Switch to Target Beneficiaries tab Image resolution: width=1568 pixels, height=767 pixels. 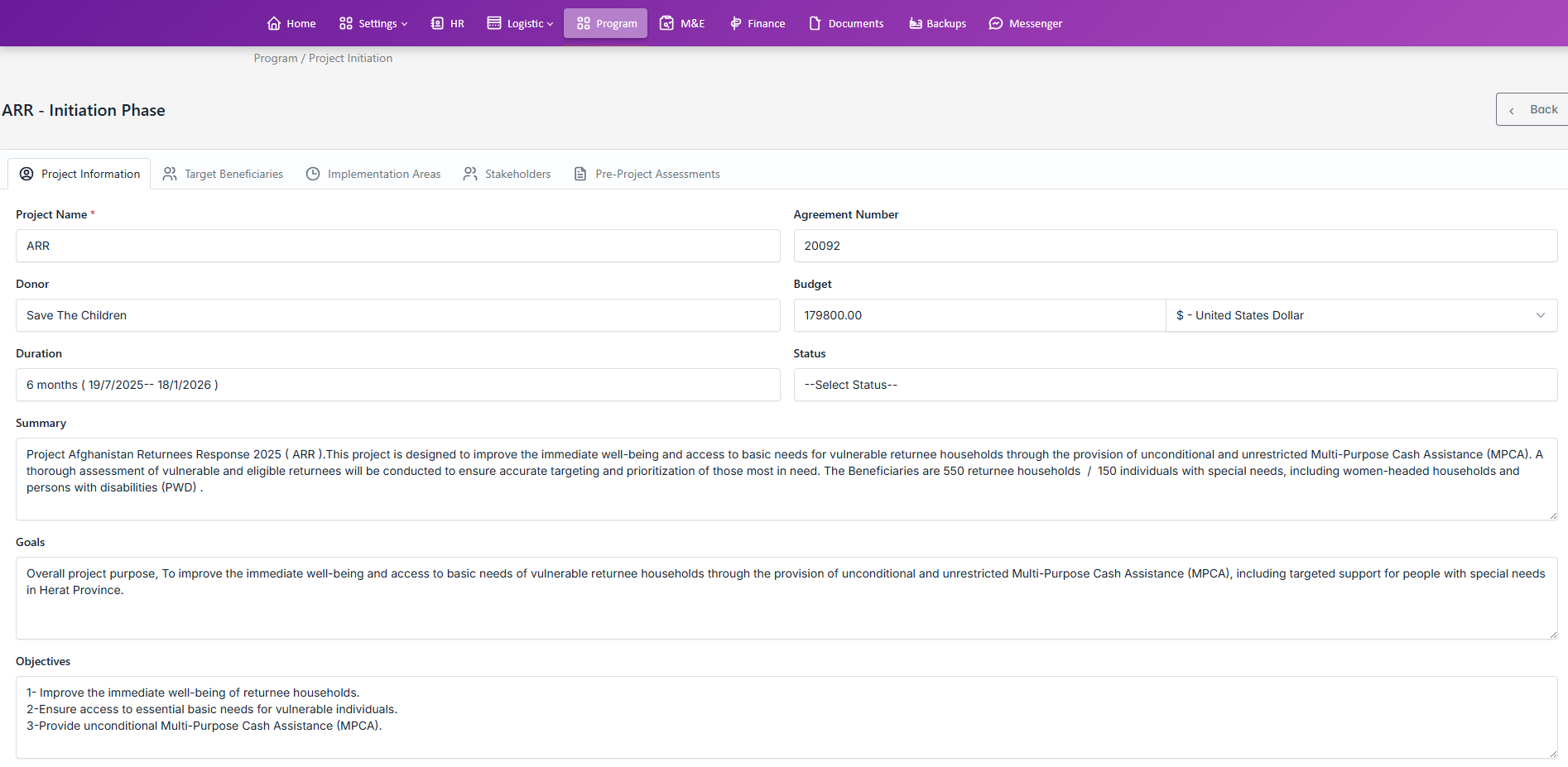(224, 174)
